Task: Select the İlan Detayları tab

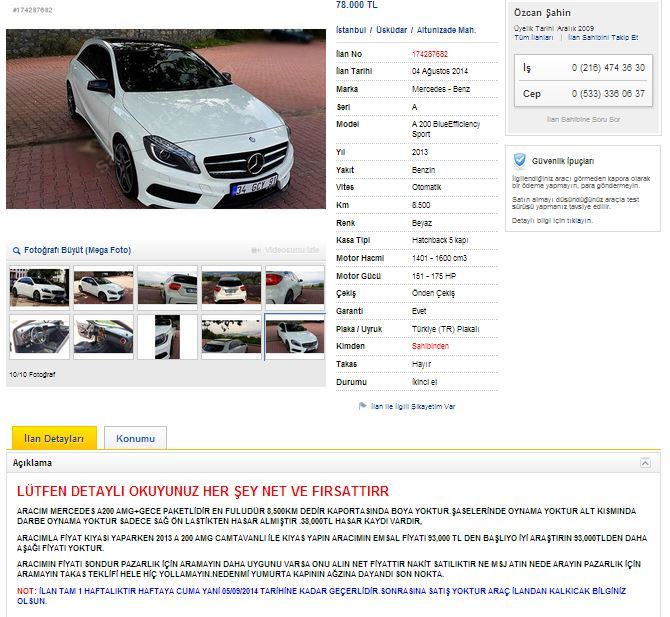Action: coord(54,438)
